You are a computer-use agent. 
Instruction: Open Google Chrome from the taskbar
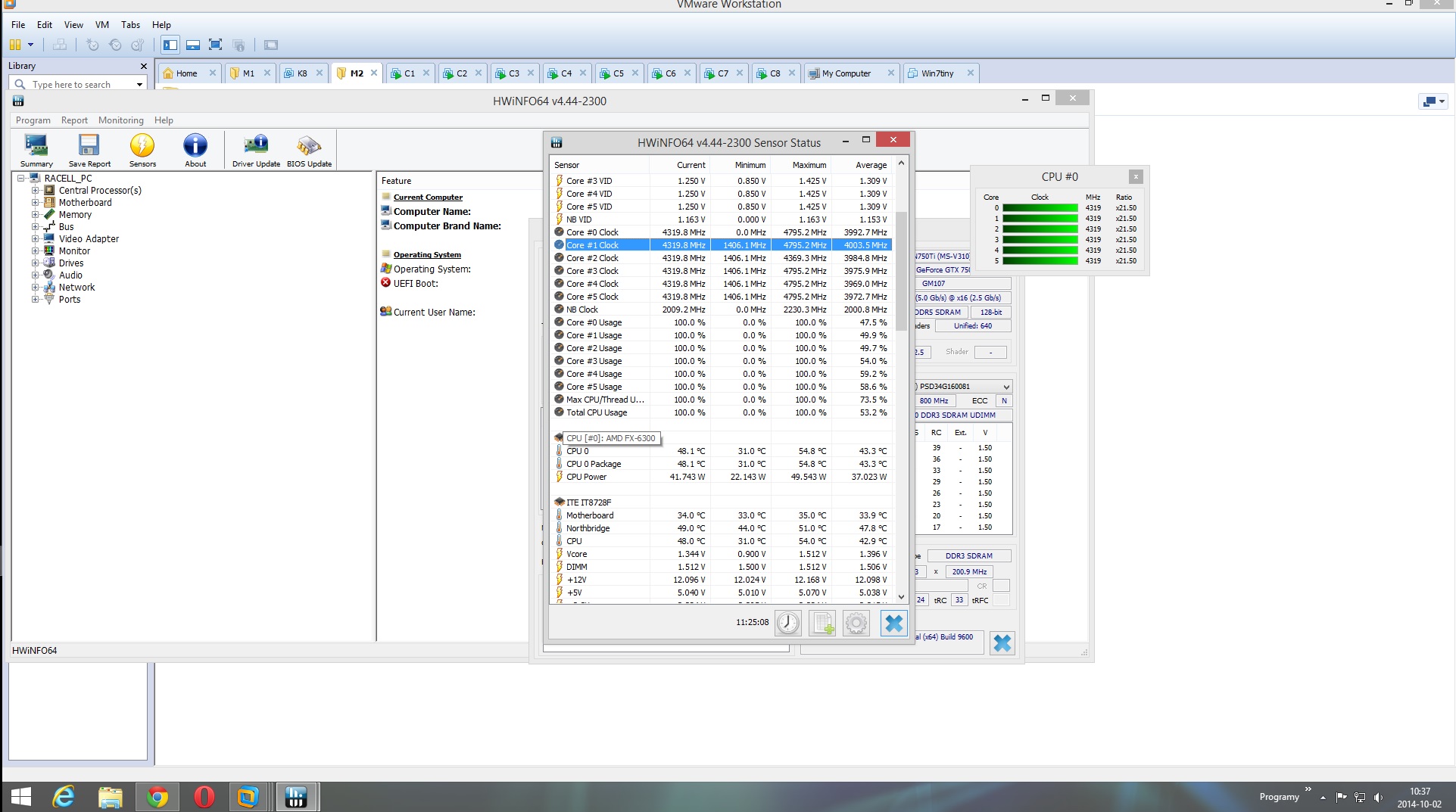[157, 797]
